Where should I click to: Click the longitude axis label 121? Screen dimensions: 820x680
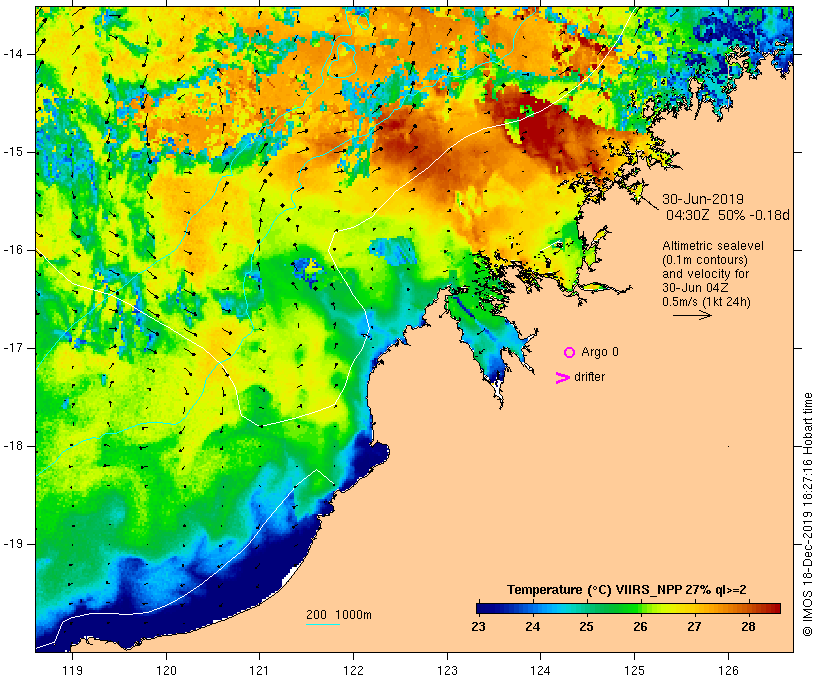[x=259, y=670]
